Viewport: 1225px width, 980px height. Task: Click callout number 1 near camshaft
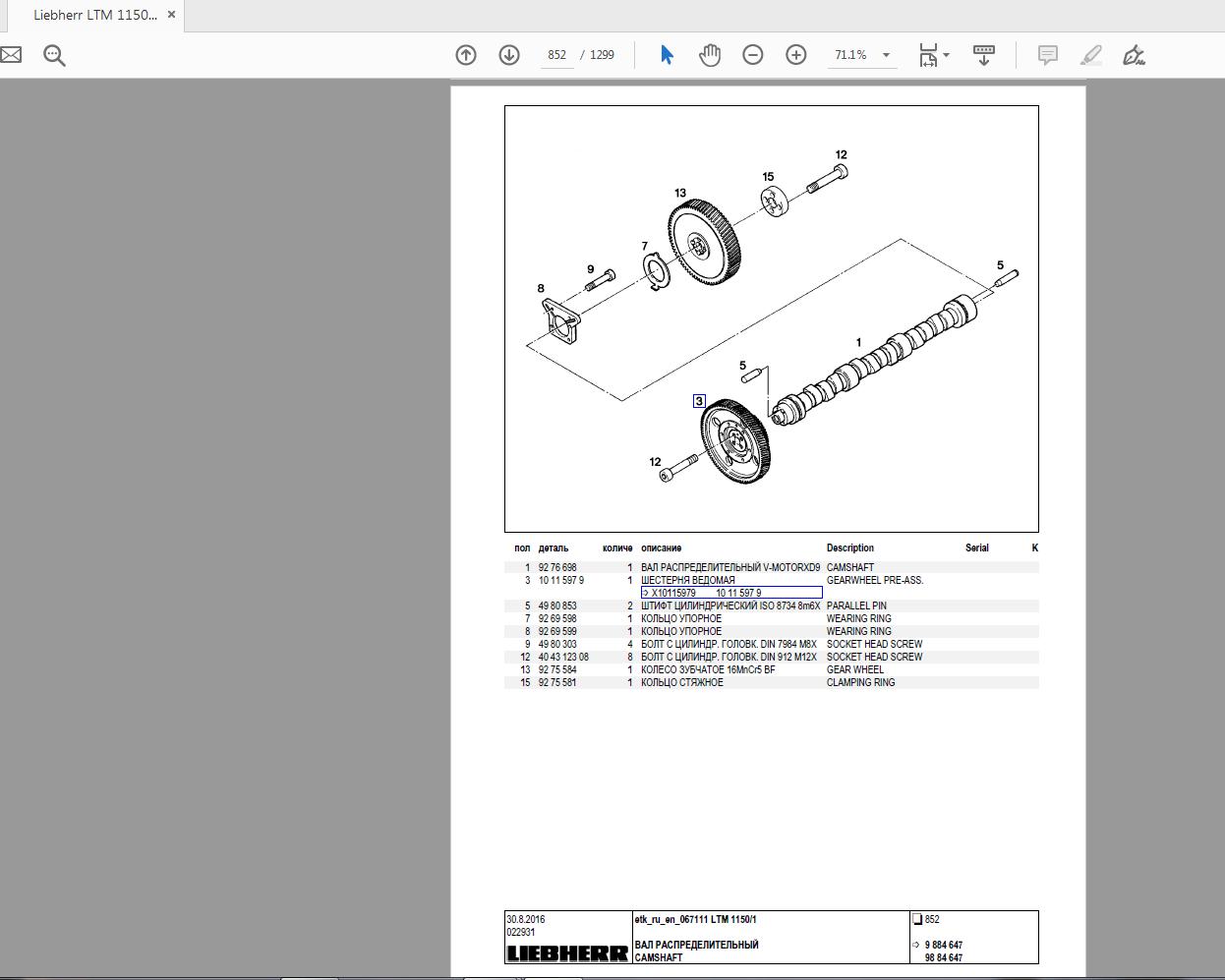[x=858, y=342]
